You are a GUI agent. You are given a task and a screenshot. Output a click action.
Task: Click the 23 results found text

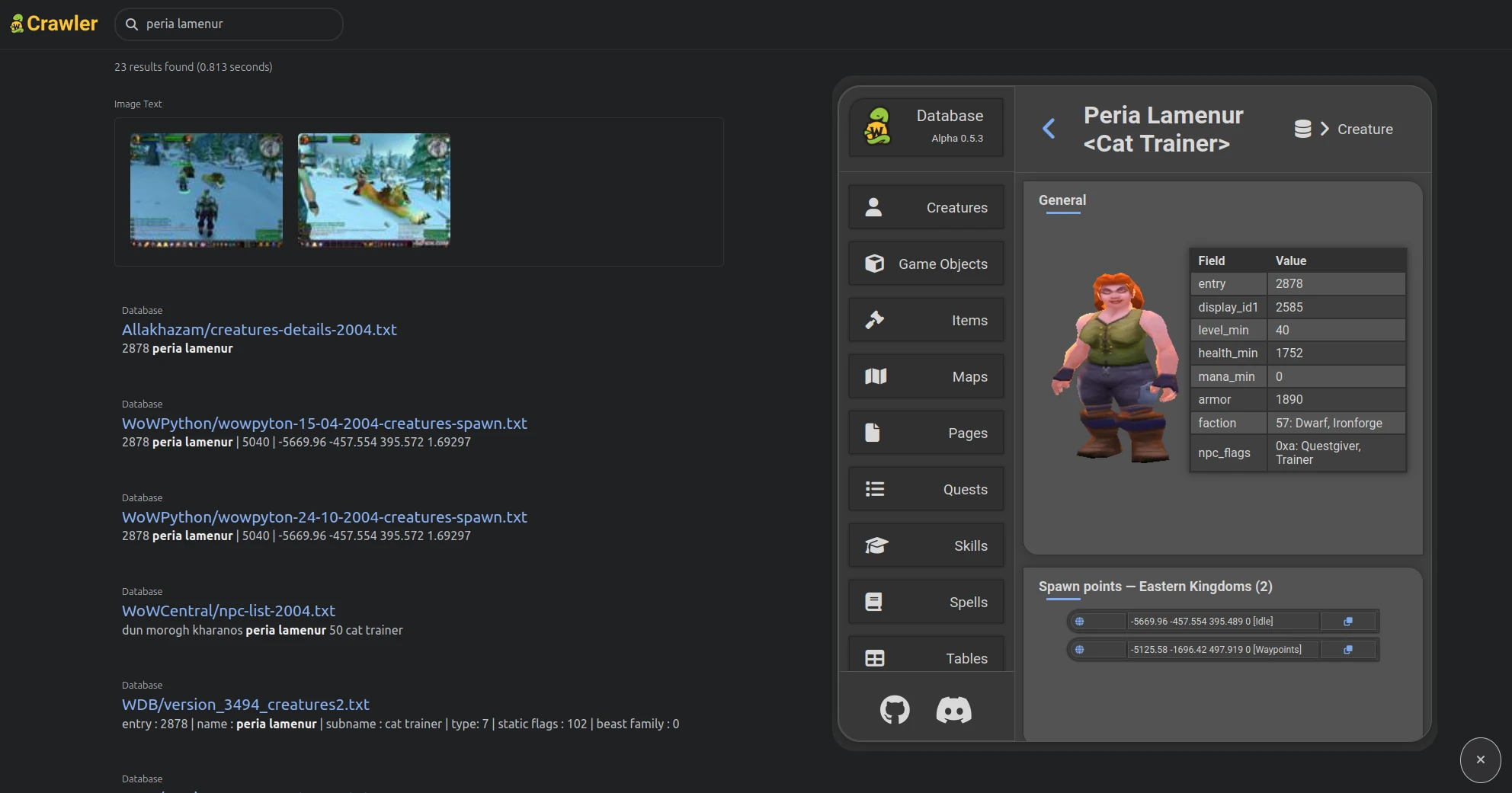pyautogui.click(x=194, y=67)
